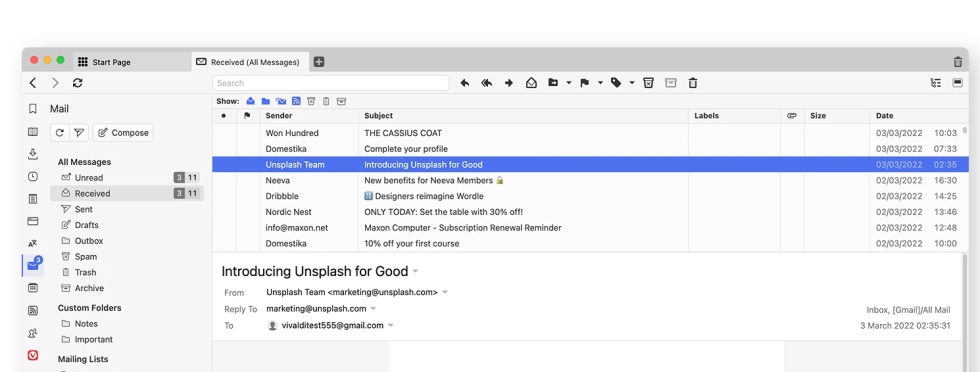The image size is (980, 372).
Task: Toggle Show spam filter
Action: [311, 101]
